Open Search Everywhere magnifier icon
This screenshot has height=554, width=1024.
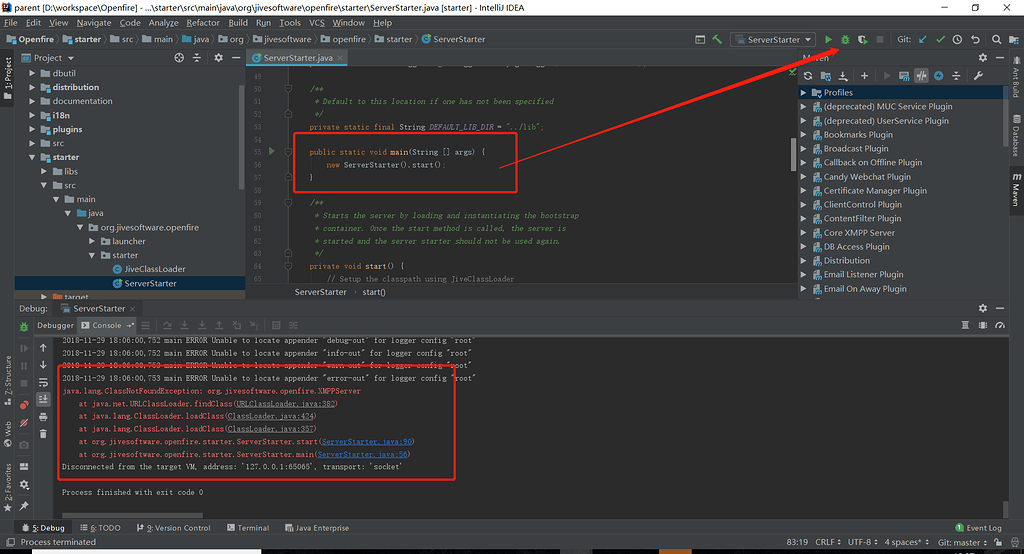click(997, 39)
